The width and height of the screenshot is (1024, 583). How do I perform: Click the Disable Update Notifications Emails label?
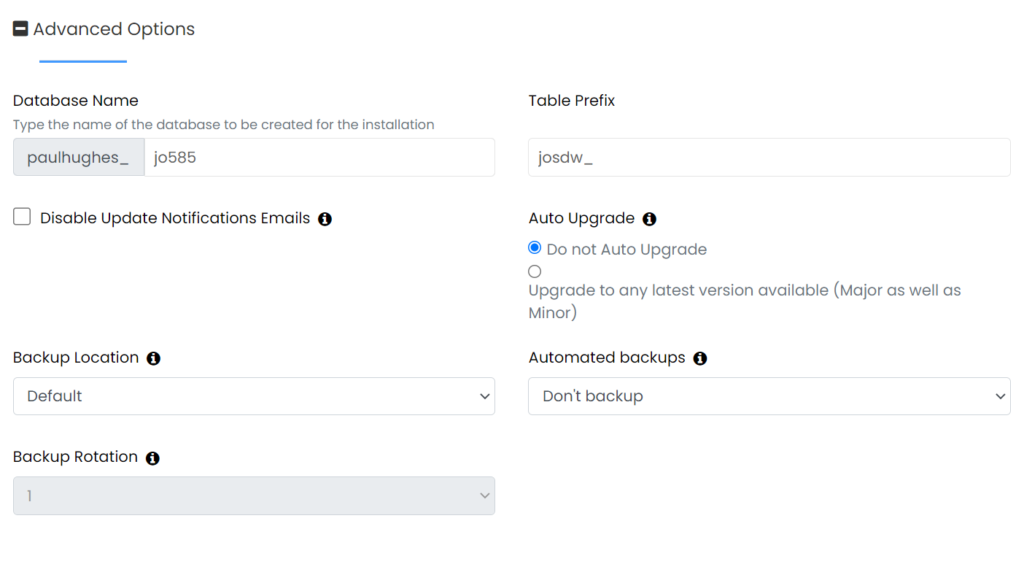coord(175,218)
